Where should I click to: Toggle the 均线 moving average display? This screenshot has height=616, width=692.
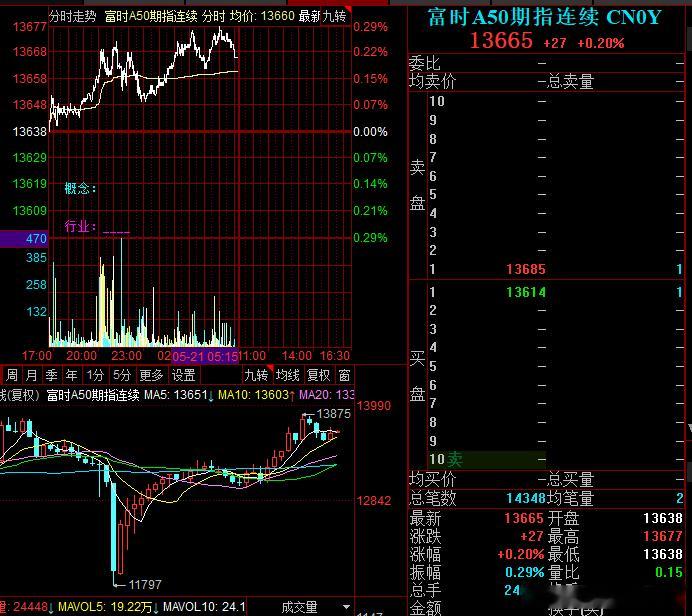click(288, 376)
